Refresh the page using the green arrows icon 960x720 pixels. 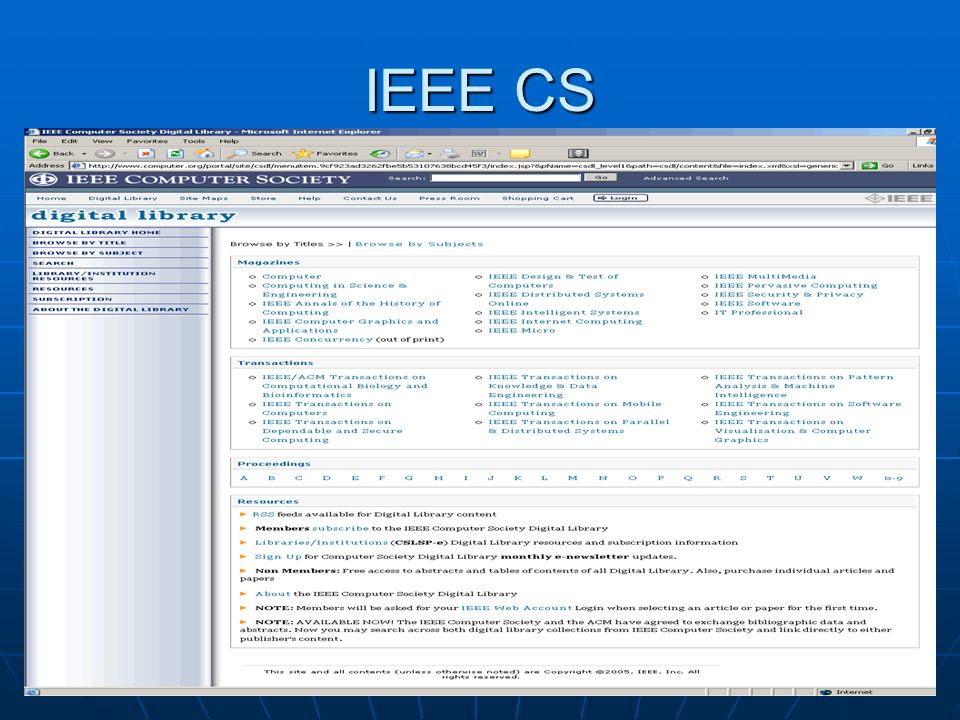tap(175, 154)
